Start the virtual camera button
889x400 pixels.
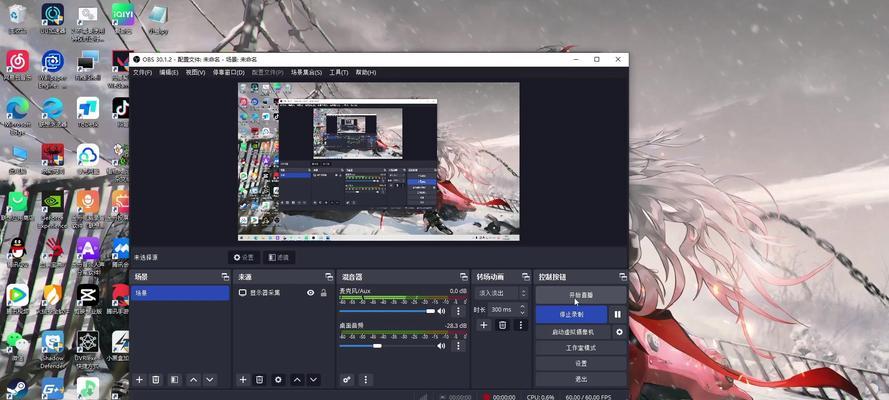coord(573,332)
